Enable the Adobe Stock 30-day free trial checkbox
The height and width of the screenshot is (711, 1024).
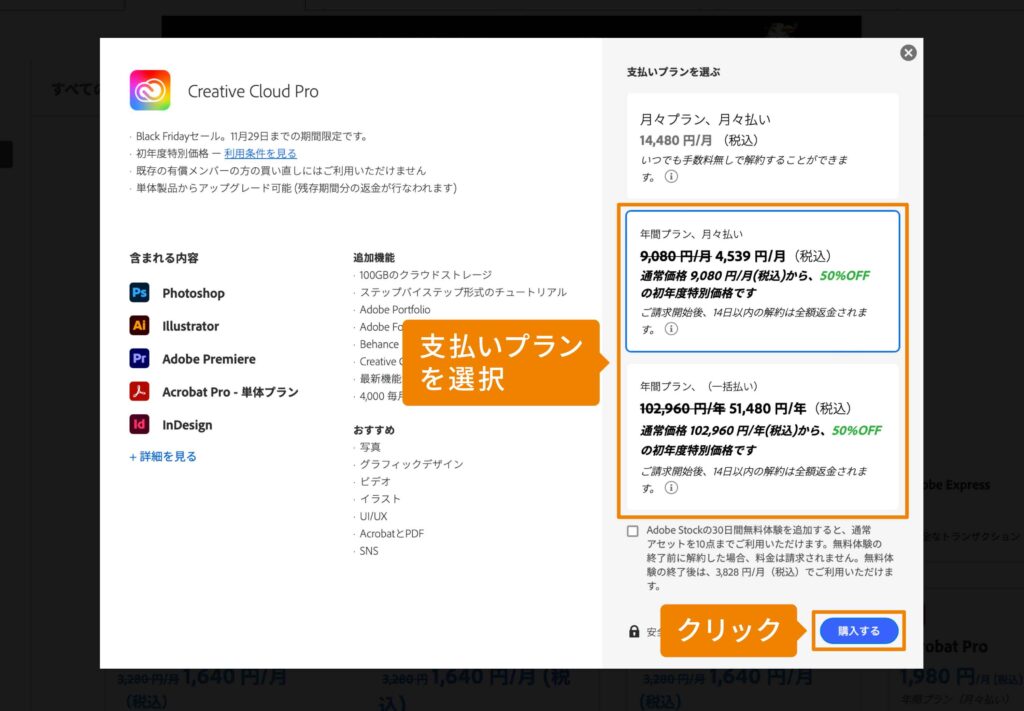[x=633, y=531]
